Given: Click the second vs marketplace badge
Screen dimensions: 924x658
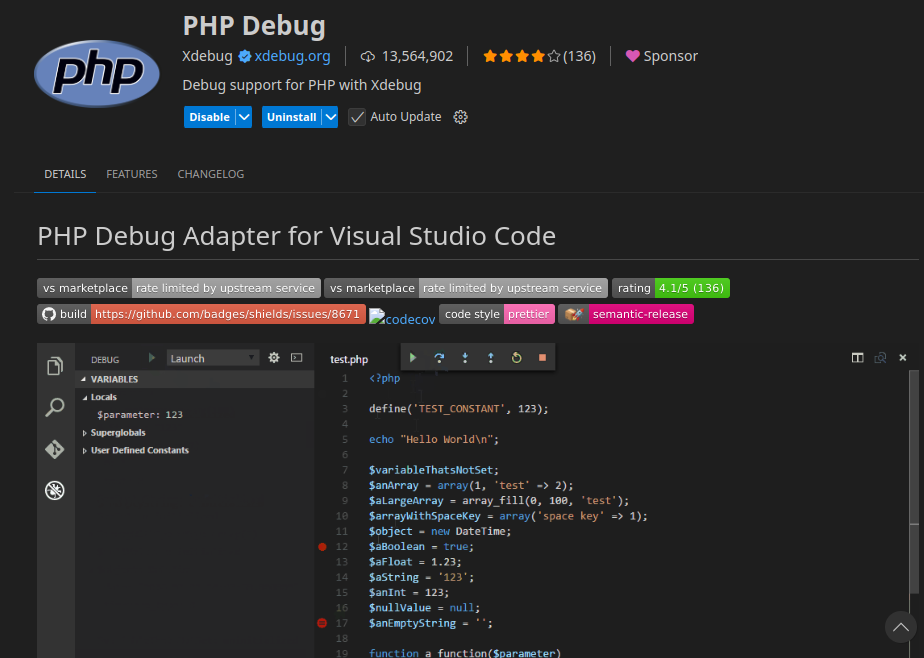Looking at the screenshot, I should (x=466, y=288).
